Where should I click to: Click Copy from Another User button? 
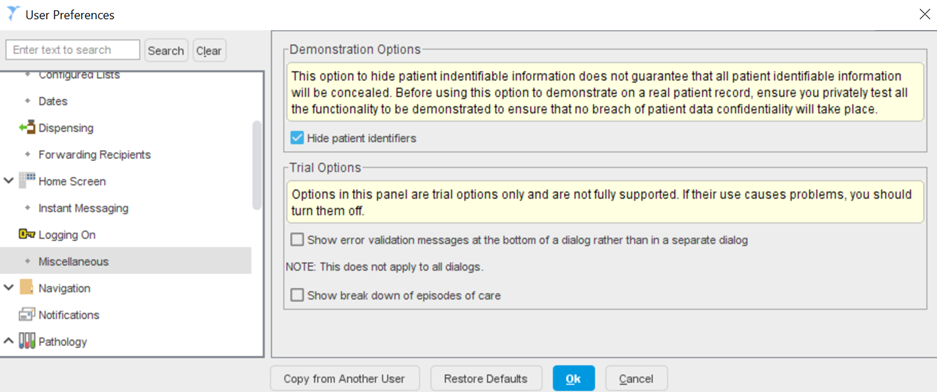point(344,379)
